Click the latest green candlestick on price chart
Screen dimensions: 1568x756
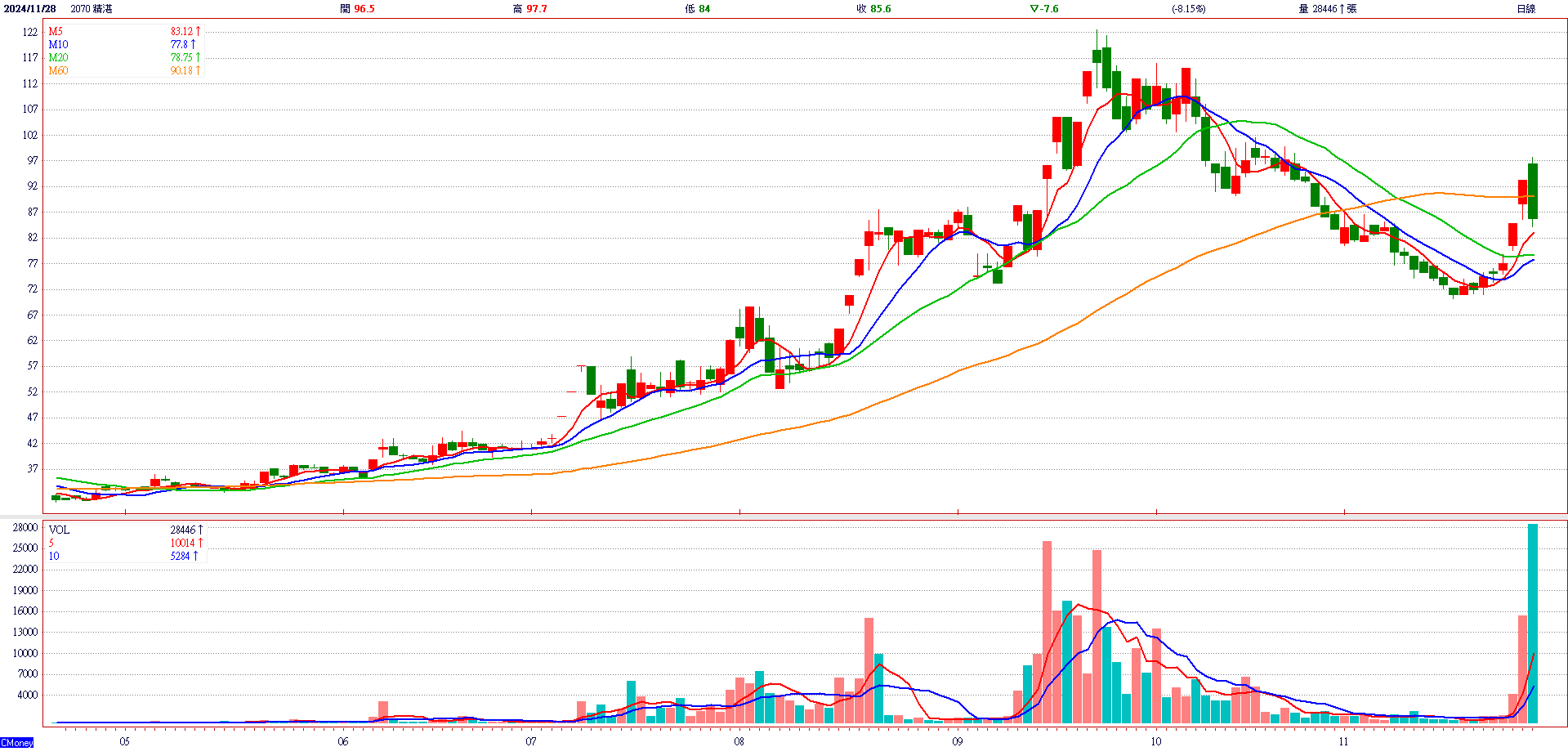(x=1533, y=190)
